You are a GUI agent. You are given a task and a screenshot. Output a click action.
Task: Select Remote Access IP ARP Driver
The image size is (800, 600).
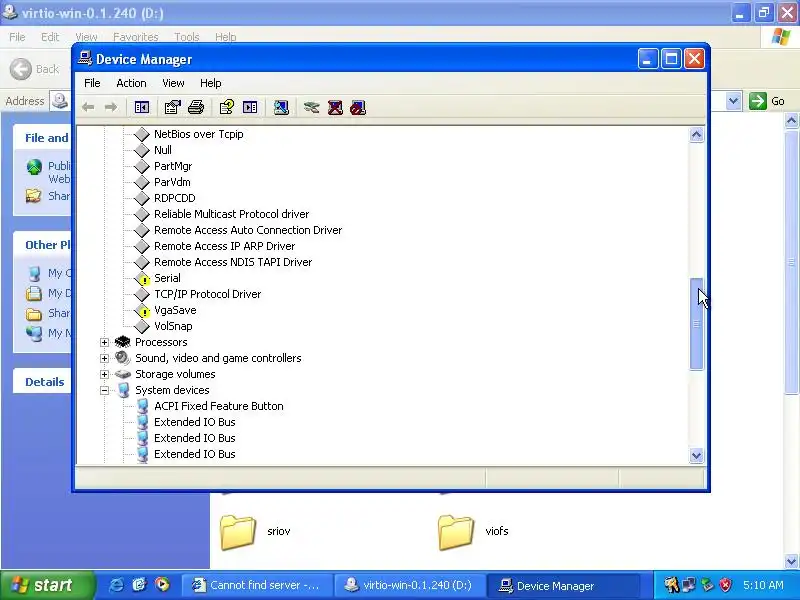click(x=224, y=246)
